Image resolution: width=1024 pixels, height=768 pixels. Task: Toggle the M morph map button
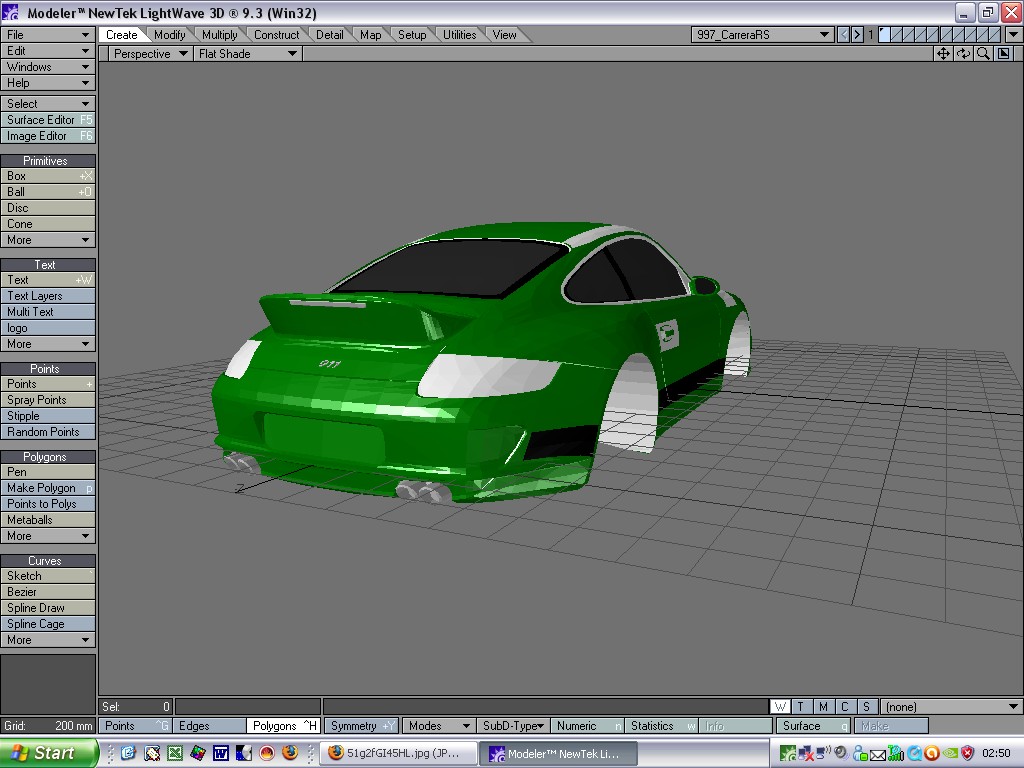click(x=823, y=707)
